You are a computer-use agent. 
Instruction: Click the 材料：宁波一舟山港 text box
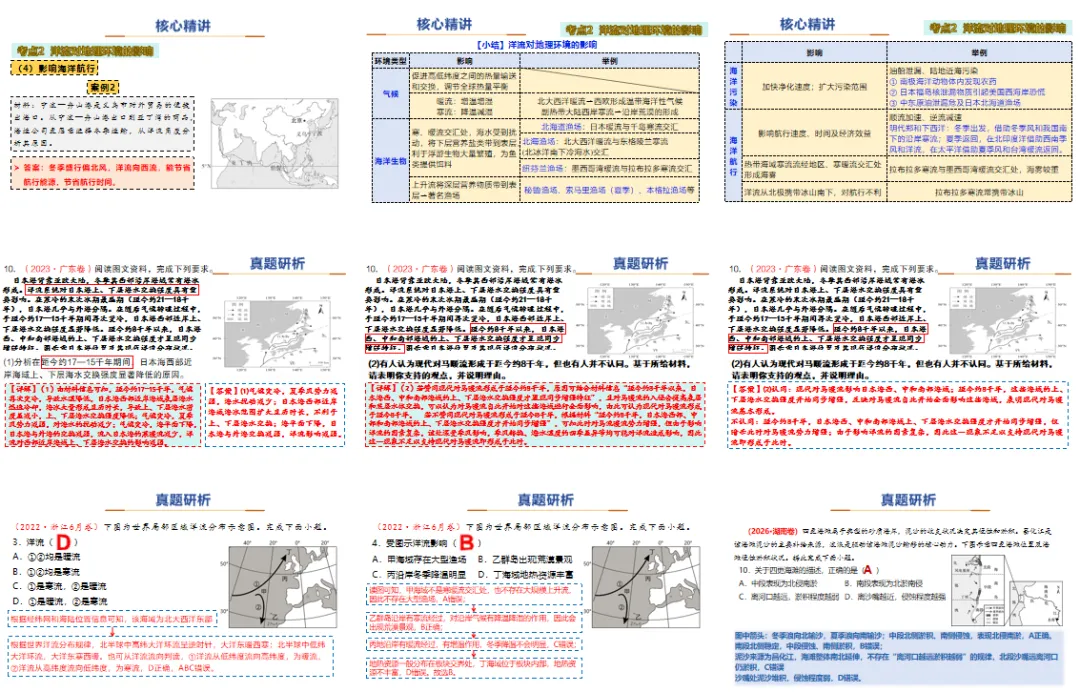click(103, 124)
